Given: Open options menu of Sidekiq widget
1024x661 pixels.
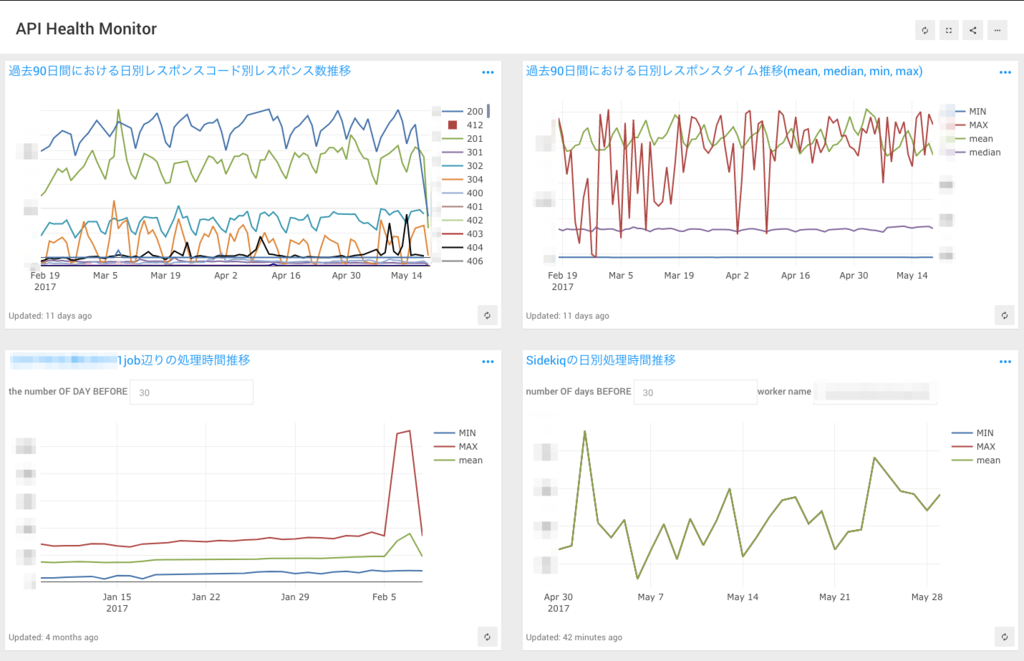Looking at the screenshot, I should click(1005, 362).
